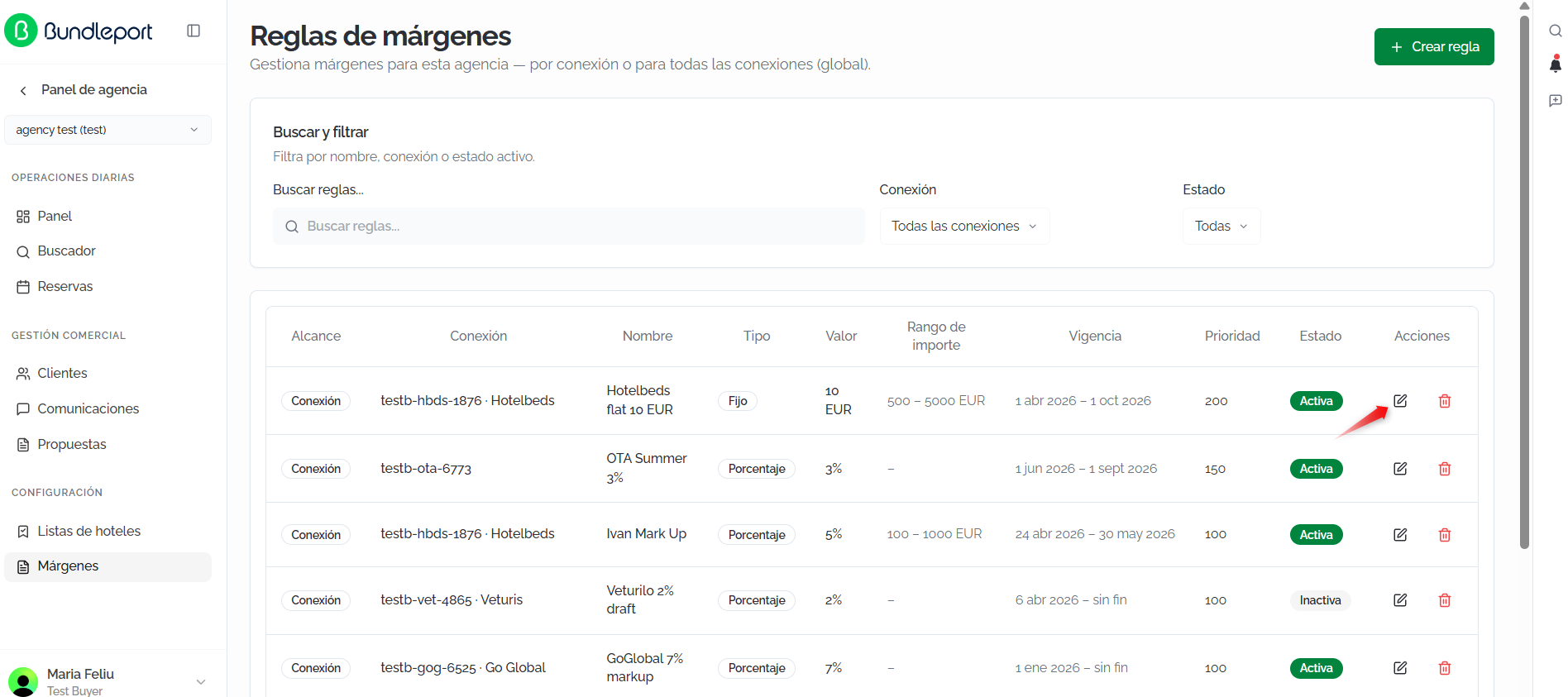Click the Inactiva status badge
The height and width of the screenshot is (697, 1568).
click(1320, 600)
